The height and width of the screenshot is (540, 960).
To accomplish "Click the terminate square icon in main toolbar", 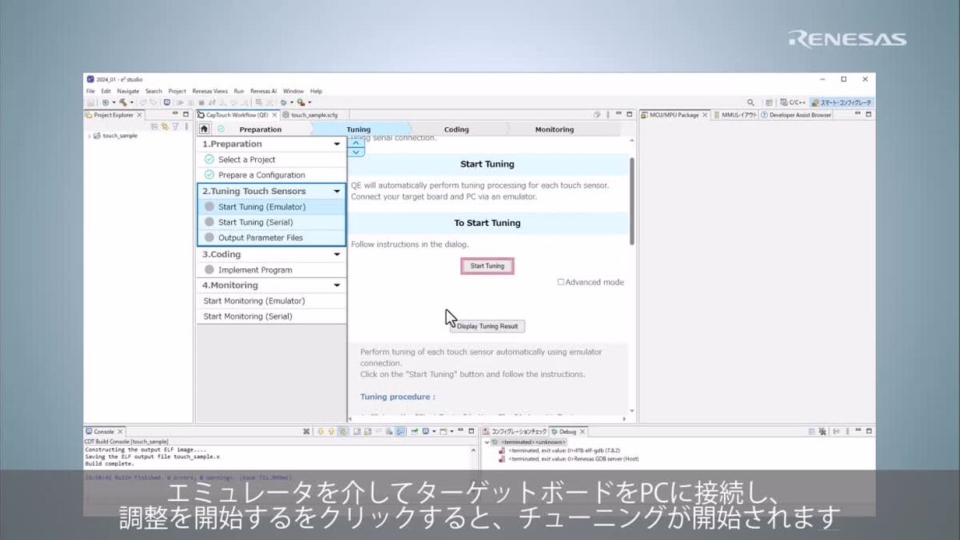I will [201, 102].
